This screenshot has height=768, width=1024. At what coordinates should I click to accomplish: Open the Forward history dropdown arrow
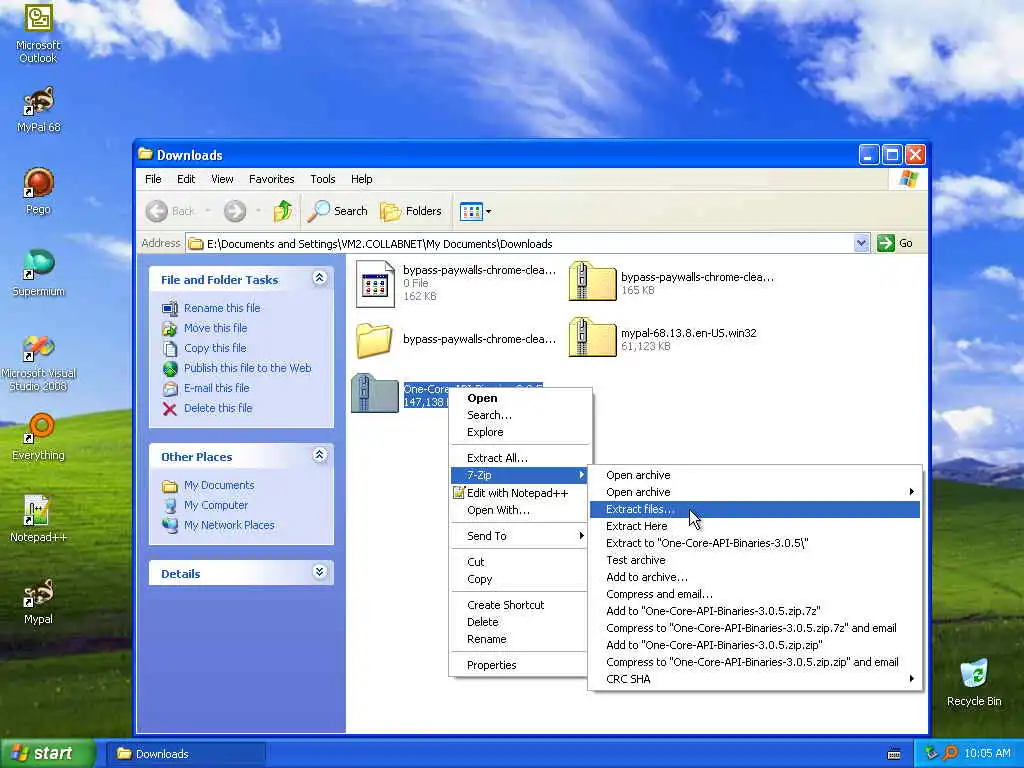[259, 211]
